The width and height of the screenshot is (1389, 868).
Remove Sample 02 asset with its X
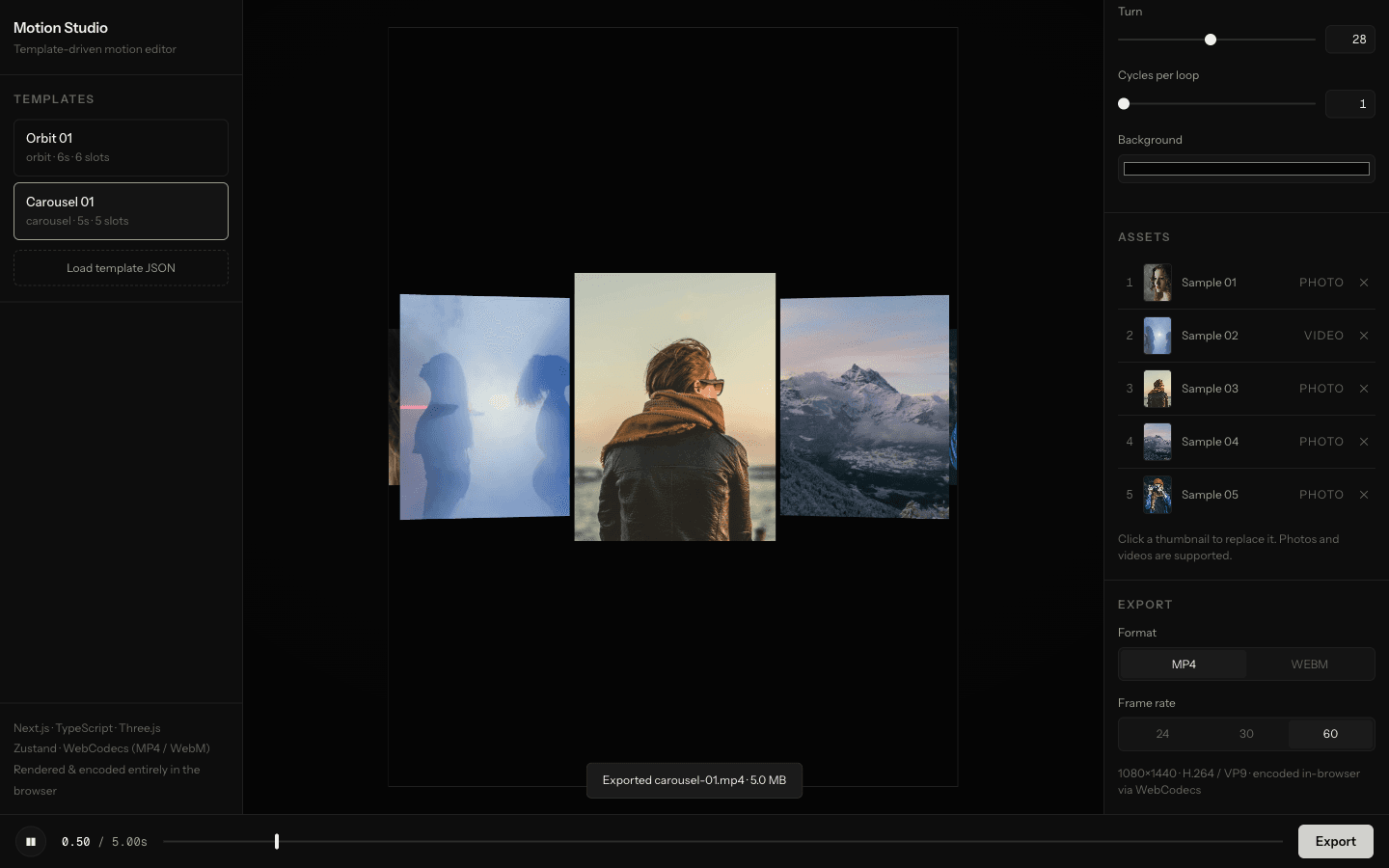(1364, 336)
